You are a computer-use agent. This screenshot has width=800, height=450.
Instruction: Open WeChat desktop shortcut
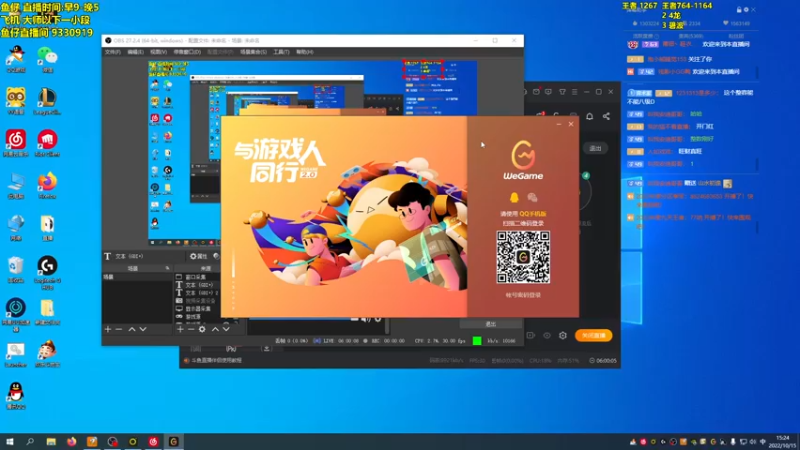click(x=47, y=59)
